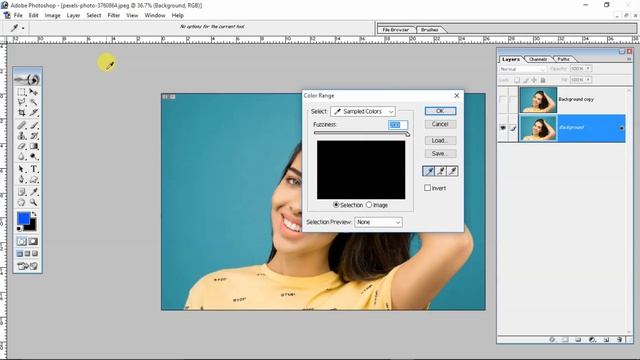Choose the Image radio button
640x360 pixels.
click(369, 205)
